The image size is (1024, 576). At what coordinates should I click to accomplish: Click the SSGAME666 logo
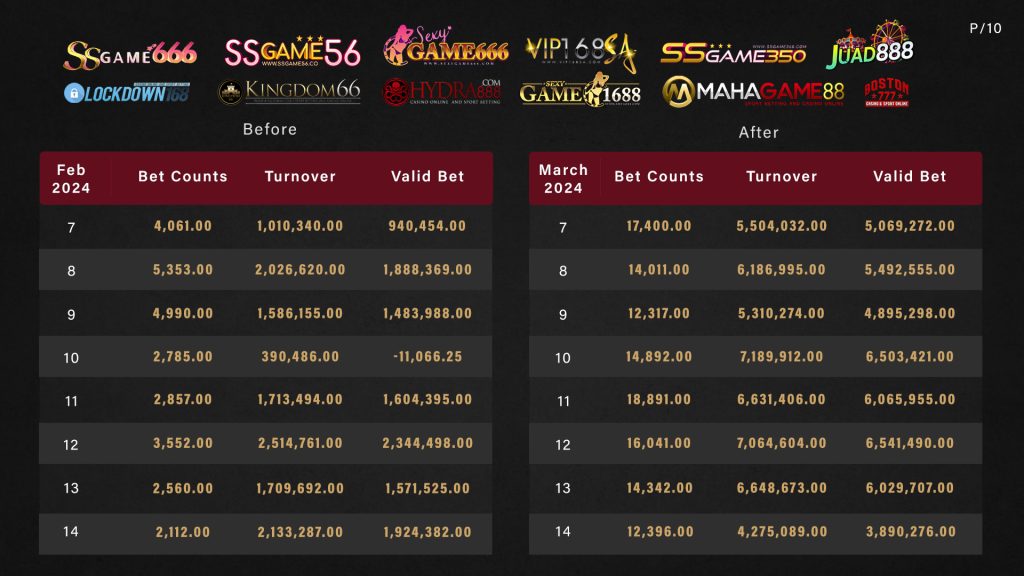coord(130,54)
